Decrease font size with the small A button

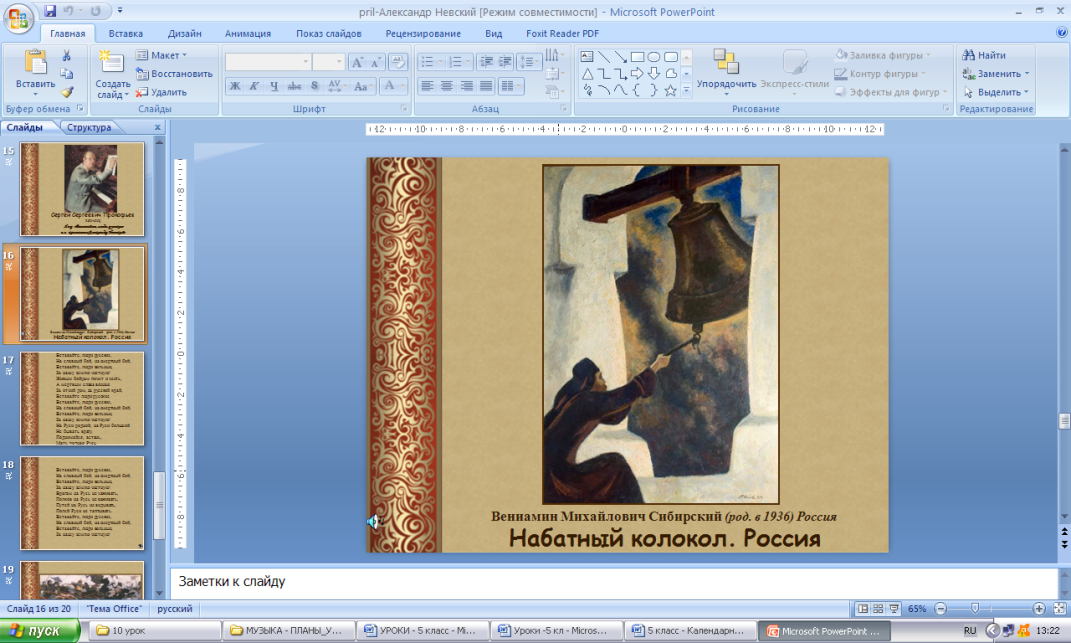pyautogui.click(x=376, y=62)
